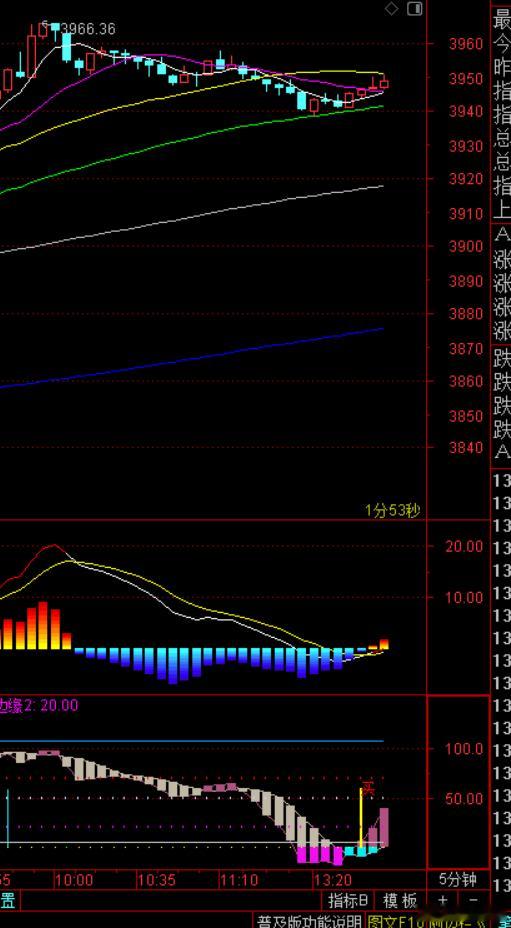
Task: Zoom out the chart with the minus button
Action: (473, 901)
